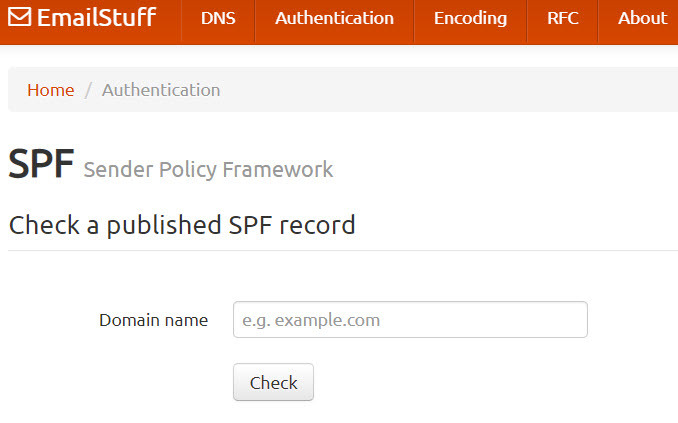Click the Domain name label

154,320
